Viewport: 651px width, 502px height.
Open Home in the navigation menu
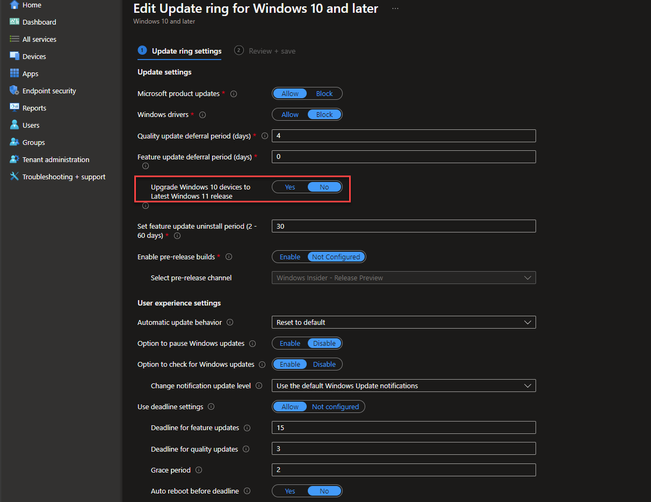pyautogui.click(x=32, y=5)
